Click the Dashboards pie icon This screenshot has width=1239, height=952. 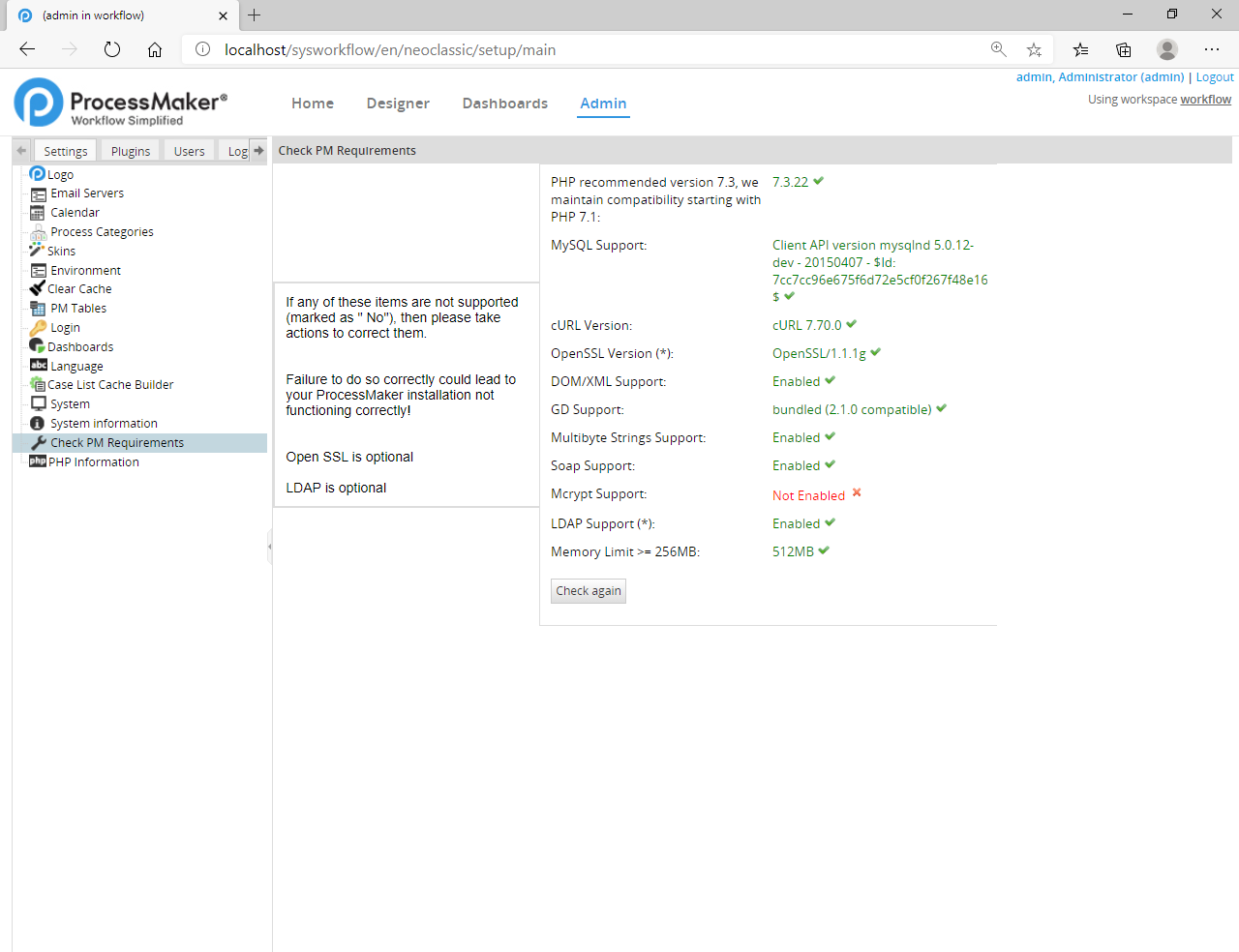[x=37, y=346]
